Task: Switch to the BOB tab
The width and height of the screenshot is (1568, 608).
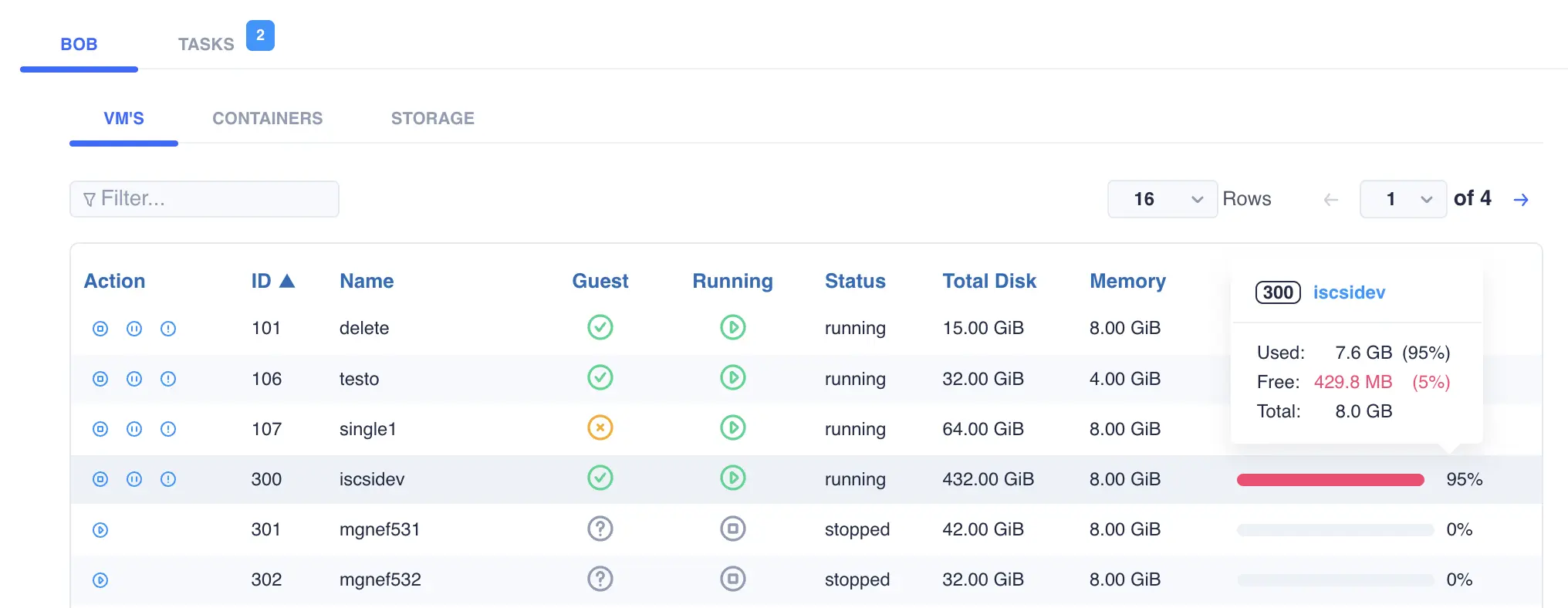Action: click(x=79, y=44)
